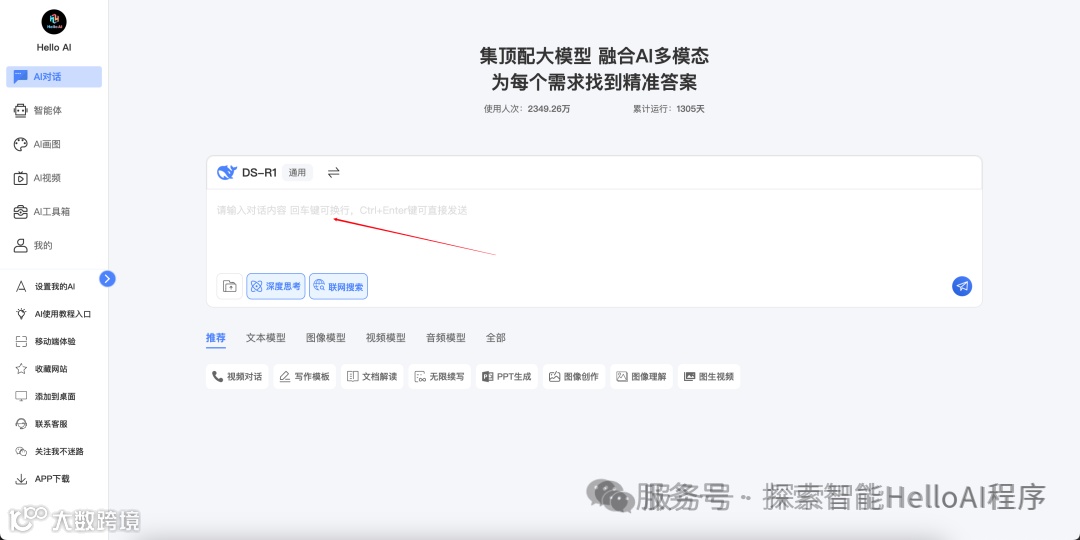Click the headset icon beside 联系客服

[x=21, y=424]
